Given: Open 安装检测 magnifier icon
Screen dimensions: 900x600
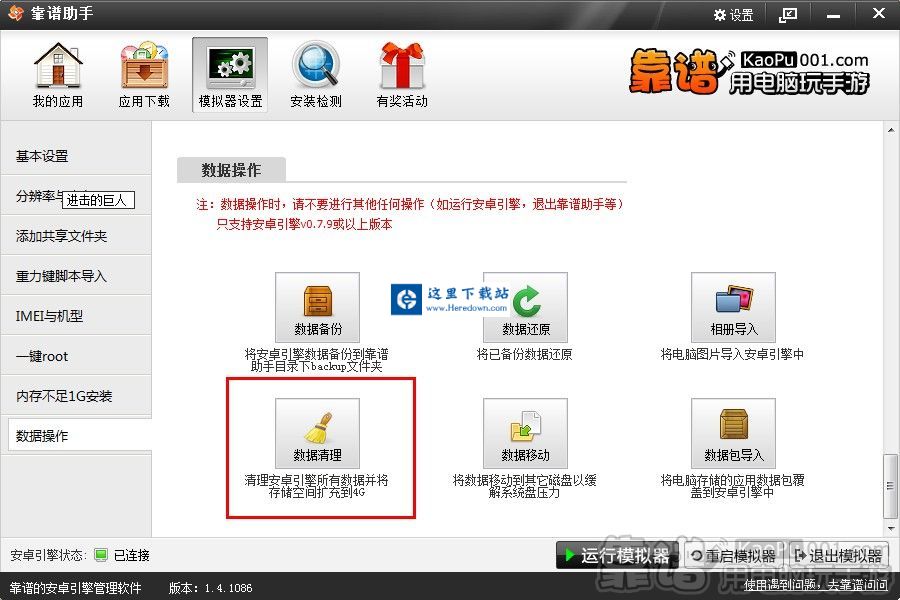Looking at the screenshot, I should click(x=316, y=75).
